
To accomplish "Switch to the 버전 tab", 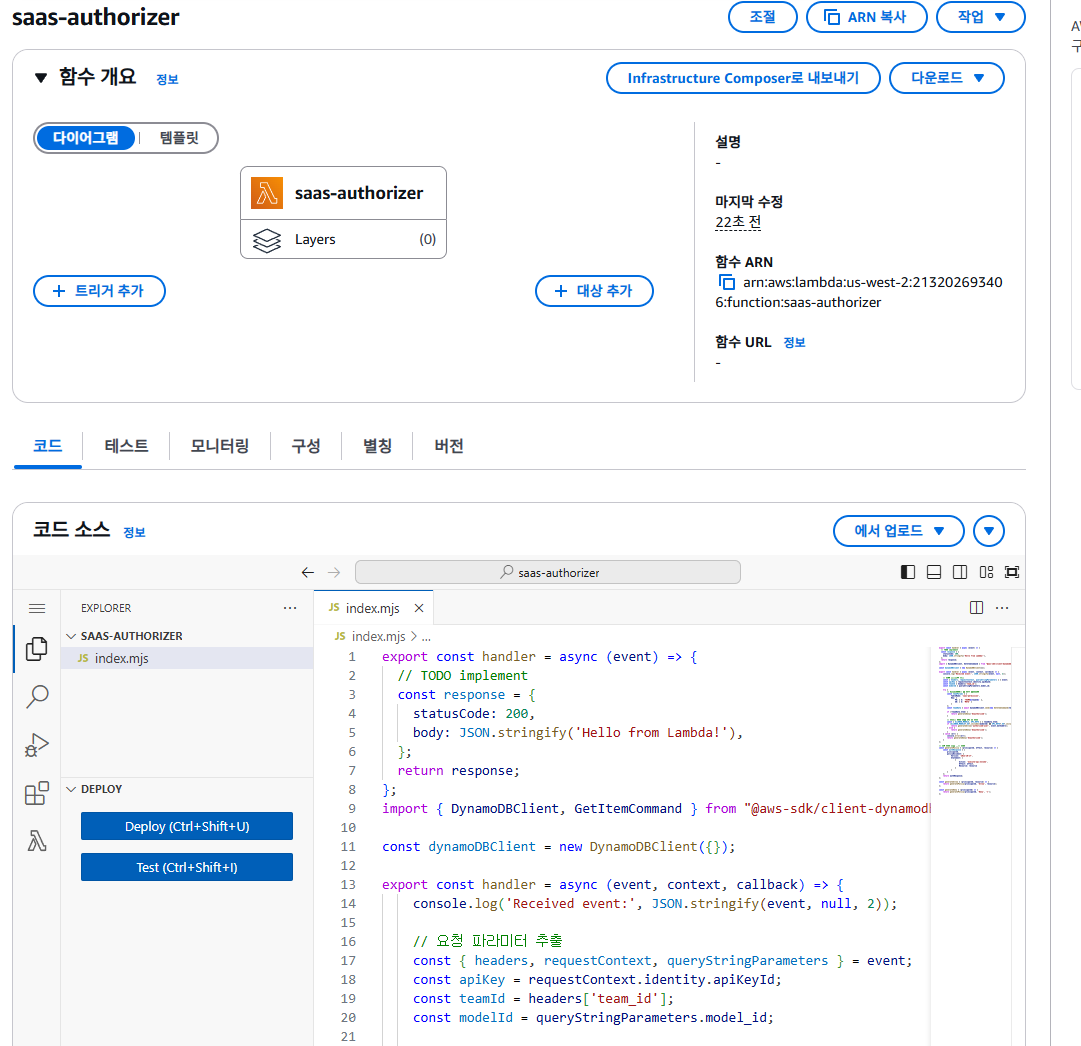I will [449, 446].
